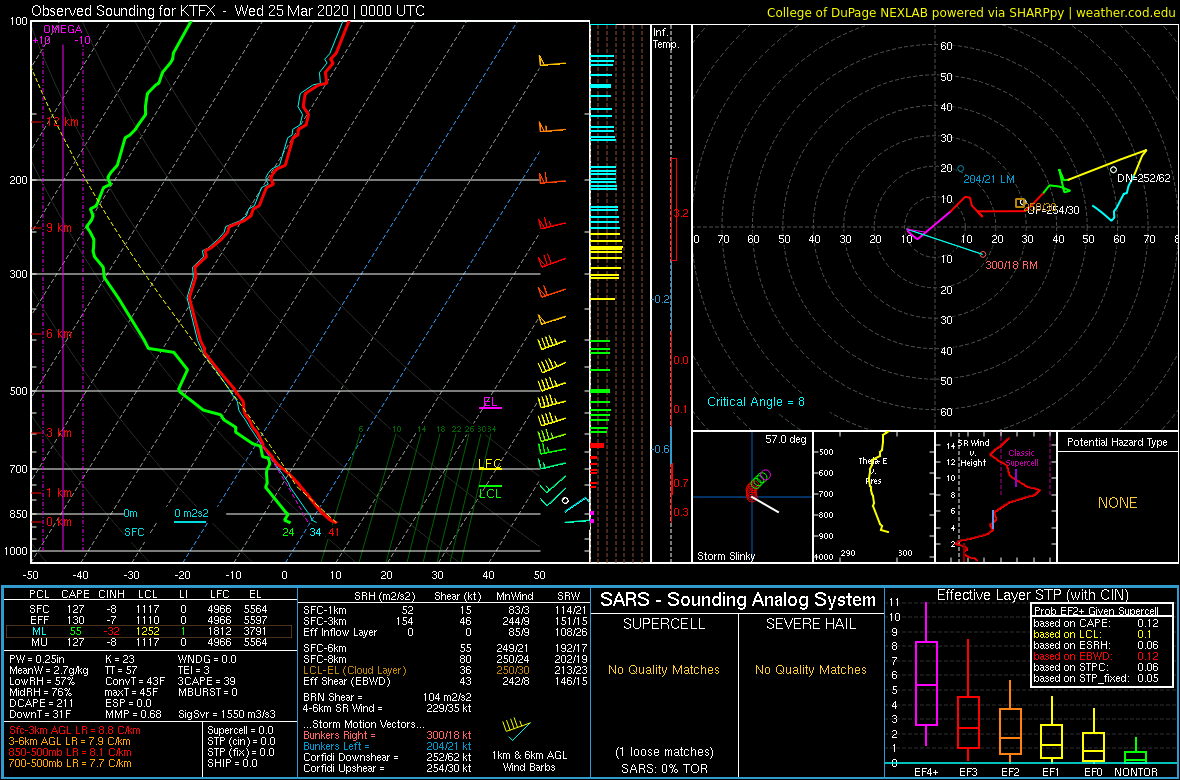Click the 1km & 6km AGL wind barb icon
This screenshot has width=1180, height=780.
[516, 729]
